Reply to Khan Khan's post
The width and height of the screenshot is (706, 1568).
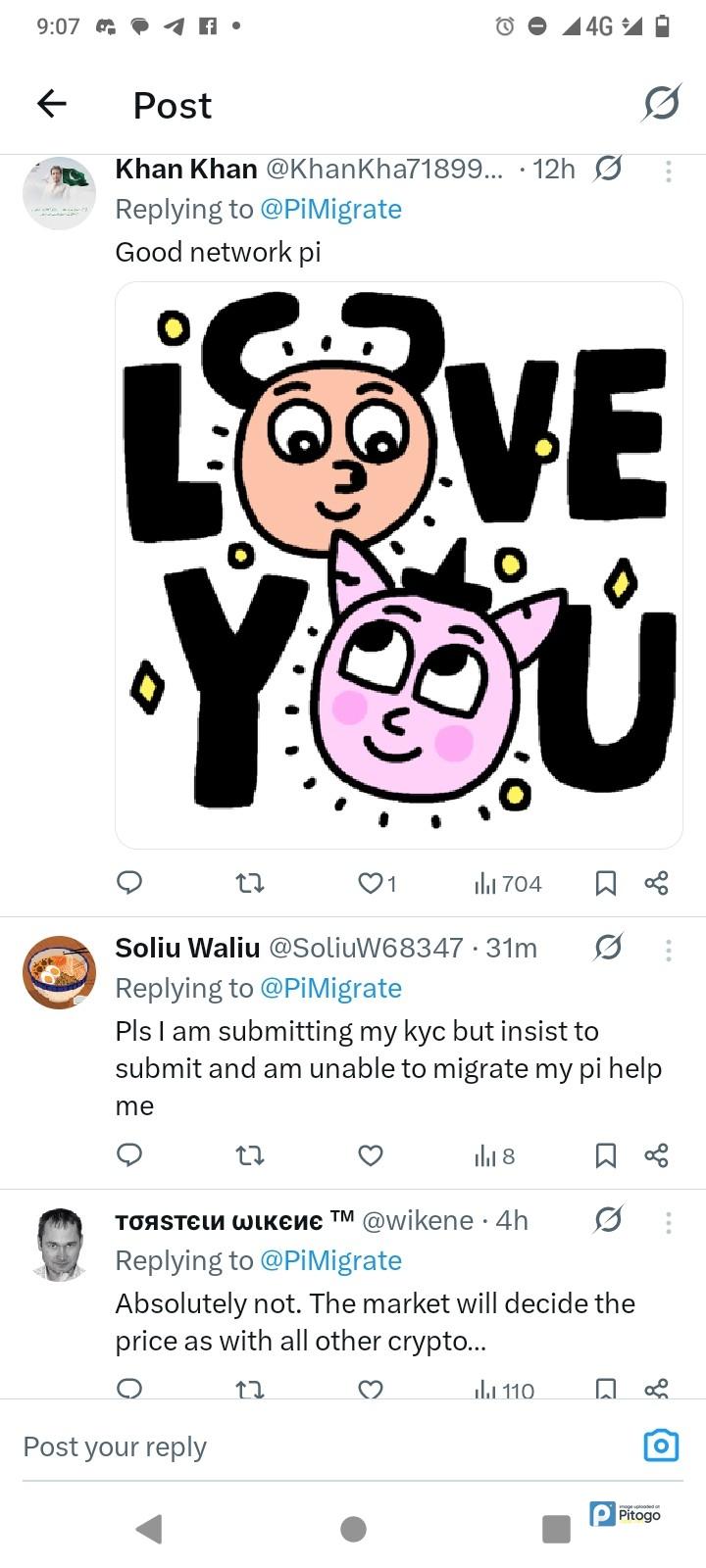[129, 883]
